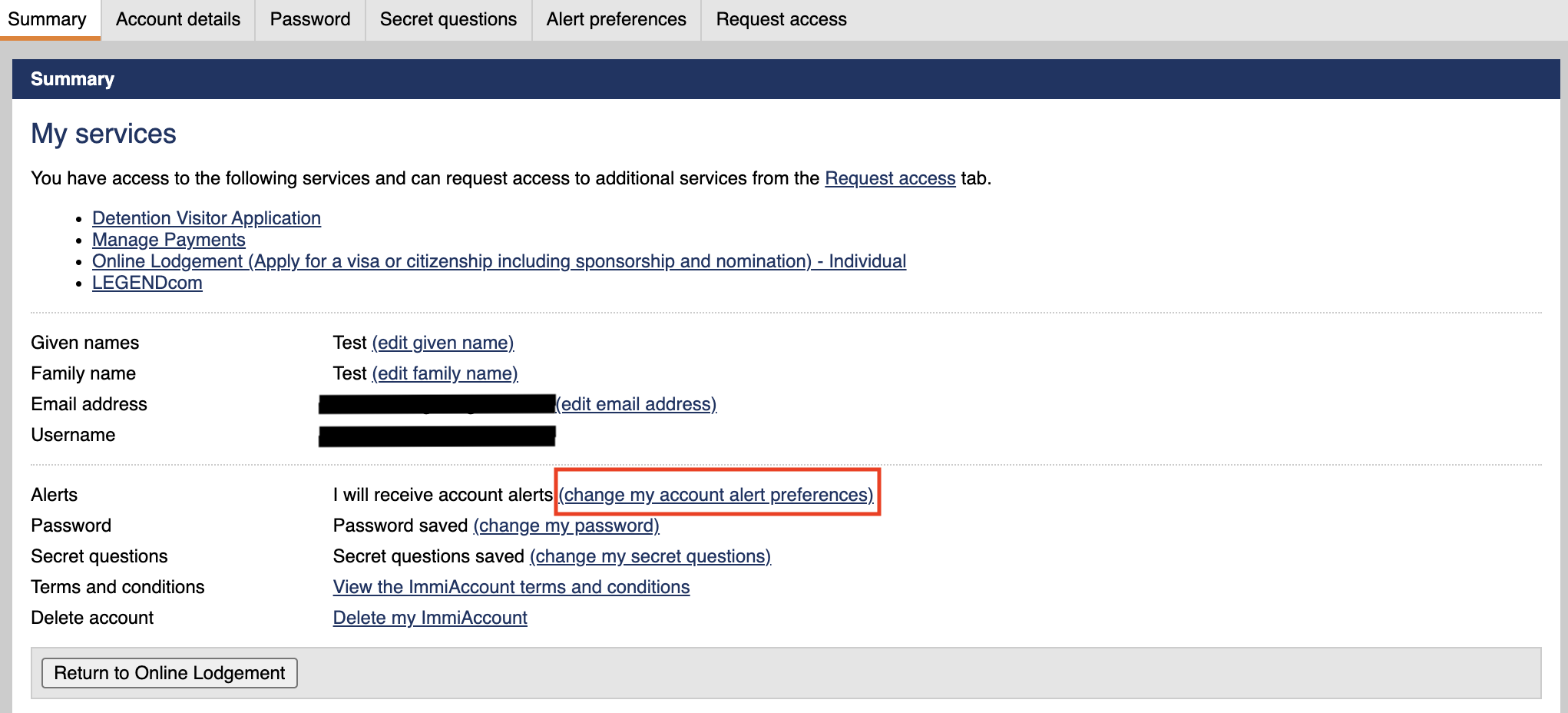Click edit email address link
This screenshot has height=713, width=1568.
(x=636, y=404)
